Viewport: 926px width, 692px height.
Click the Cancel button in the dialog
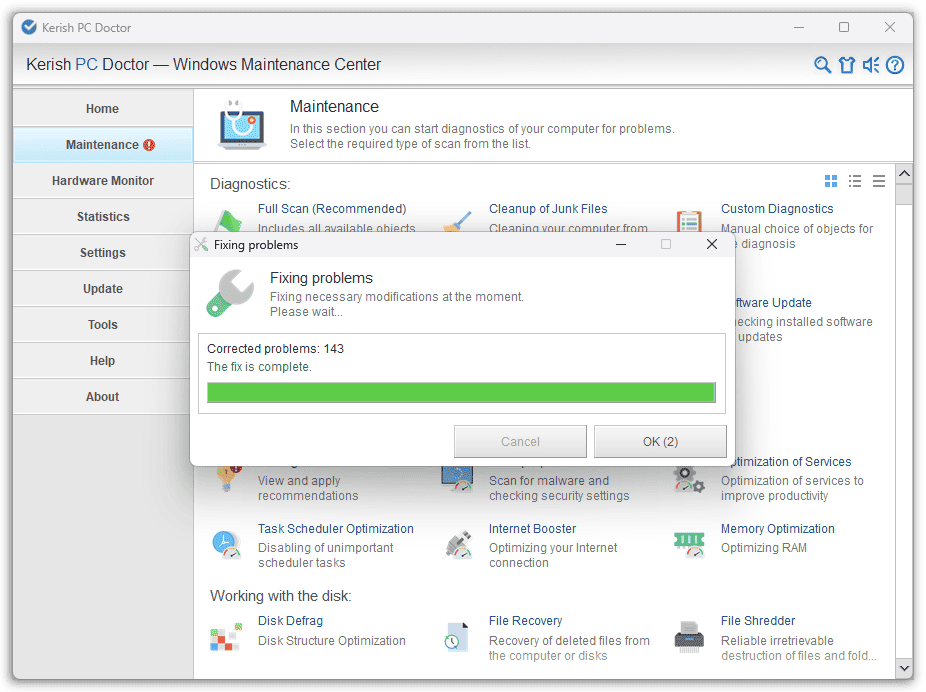tap(520, 442)
